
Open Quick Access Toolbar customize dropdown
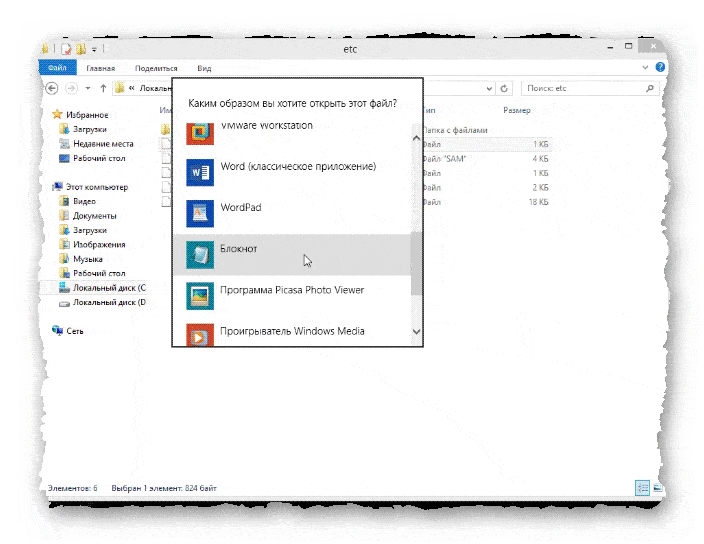tap(94, 49)
